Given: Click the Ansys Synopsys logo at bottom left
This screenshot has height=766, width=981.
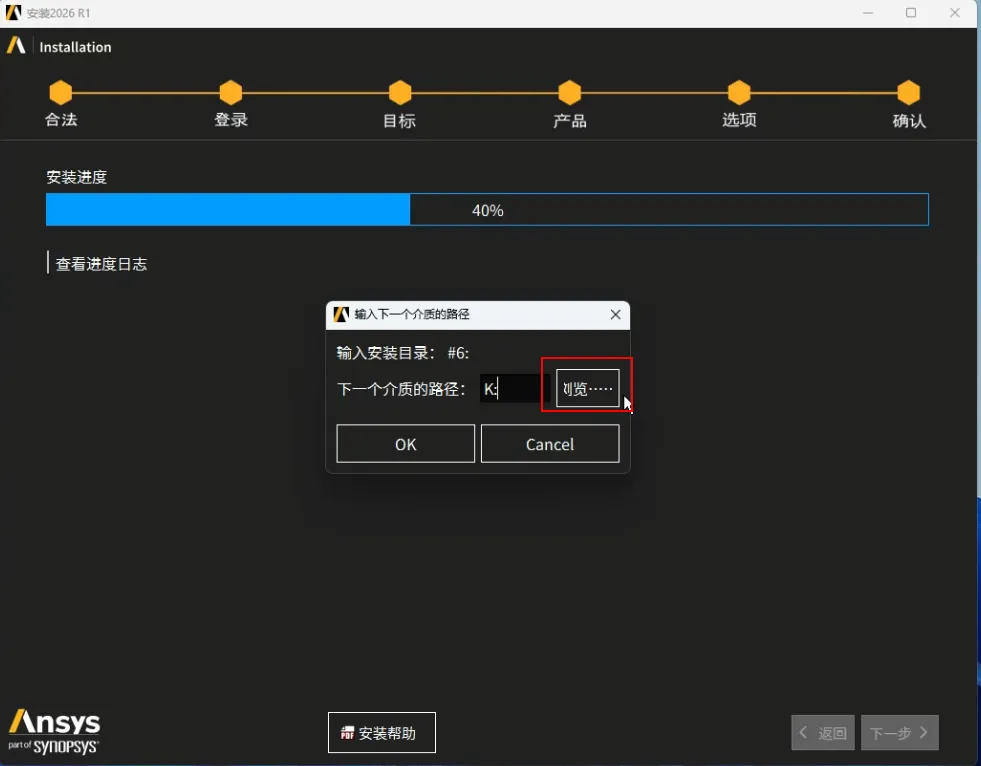Looking at the screenshot, I should pyautogui.click(x=54, y=732).
